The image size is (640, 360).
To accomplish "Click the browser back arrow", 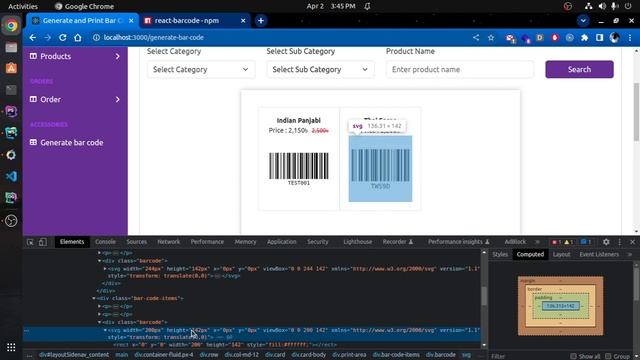I will point(33,38).
